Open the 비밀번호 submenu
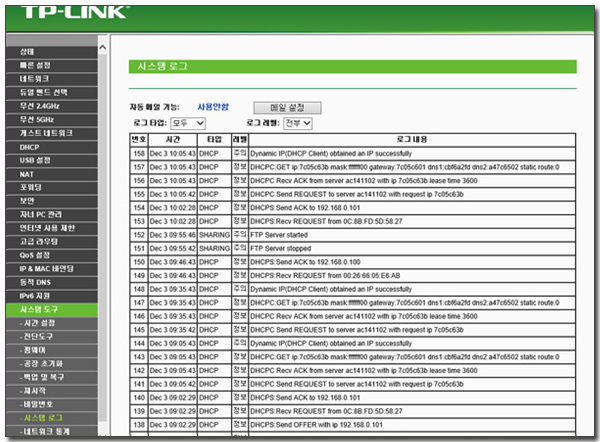Viewport: 600px width, 442px height. coord(52,404)
